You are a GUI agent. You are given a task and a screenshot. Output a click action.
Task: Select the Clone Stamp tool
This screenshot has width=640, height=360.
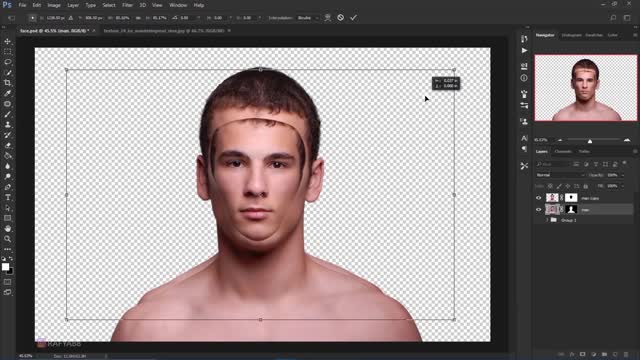(7, 124)
